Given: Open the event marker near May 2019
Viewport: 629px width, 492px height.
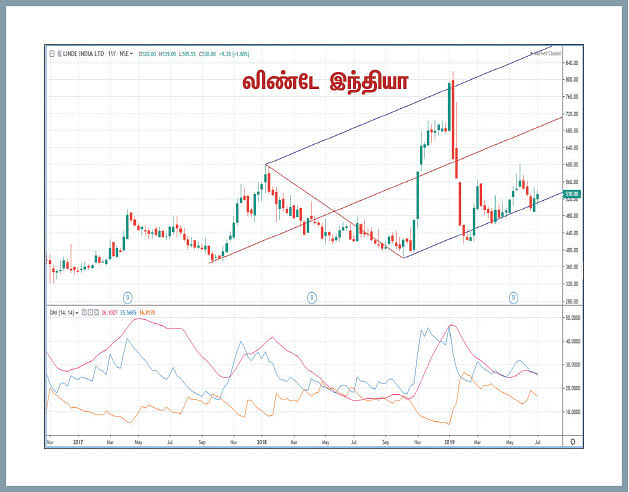Looking at the screenshot, I should [x=513, y=298].
